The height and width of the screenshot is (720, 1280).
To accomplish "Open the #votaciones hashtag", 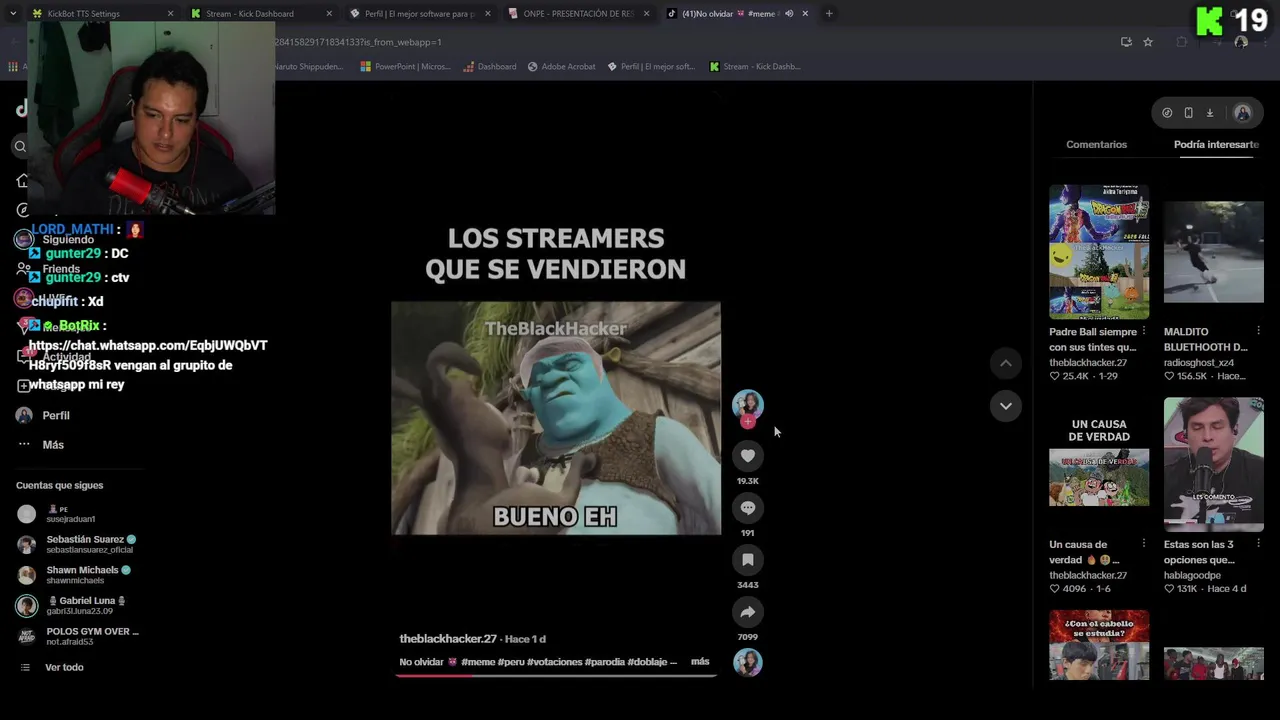I will point(555,662).
